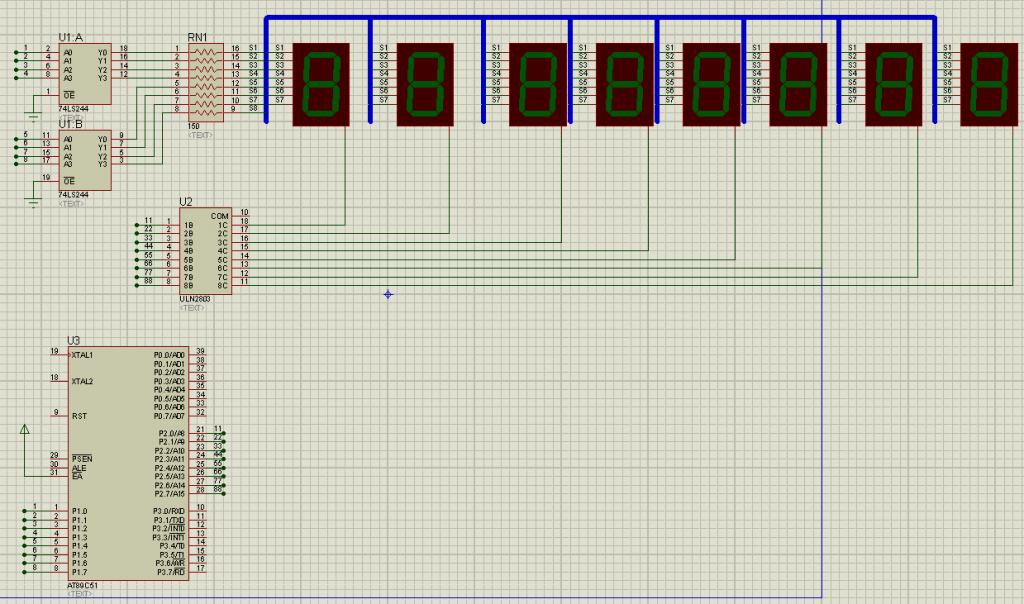This screenshot has width=1024, height=604.
Task: Click the 'U3' reference label
Action: point(73,341)
